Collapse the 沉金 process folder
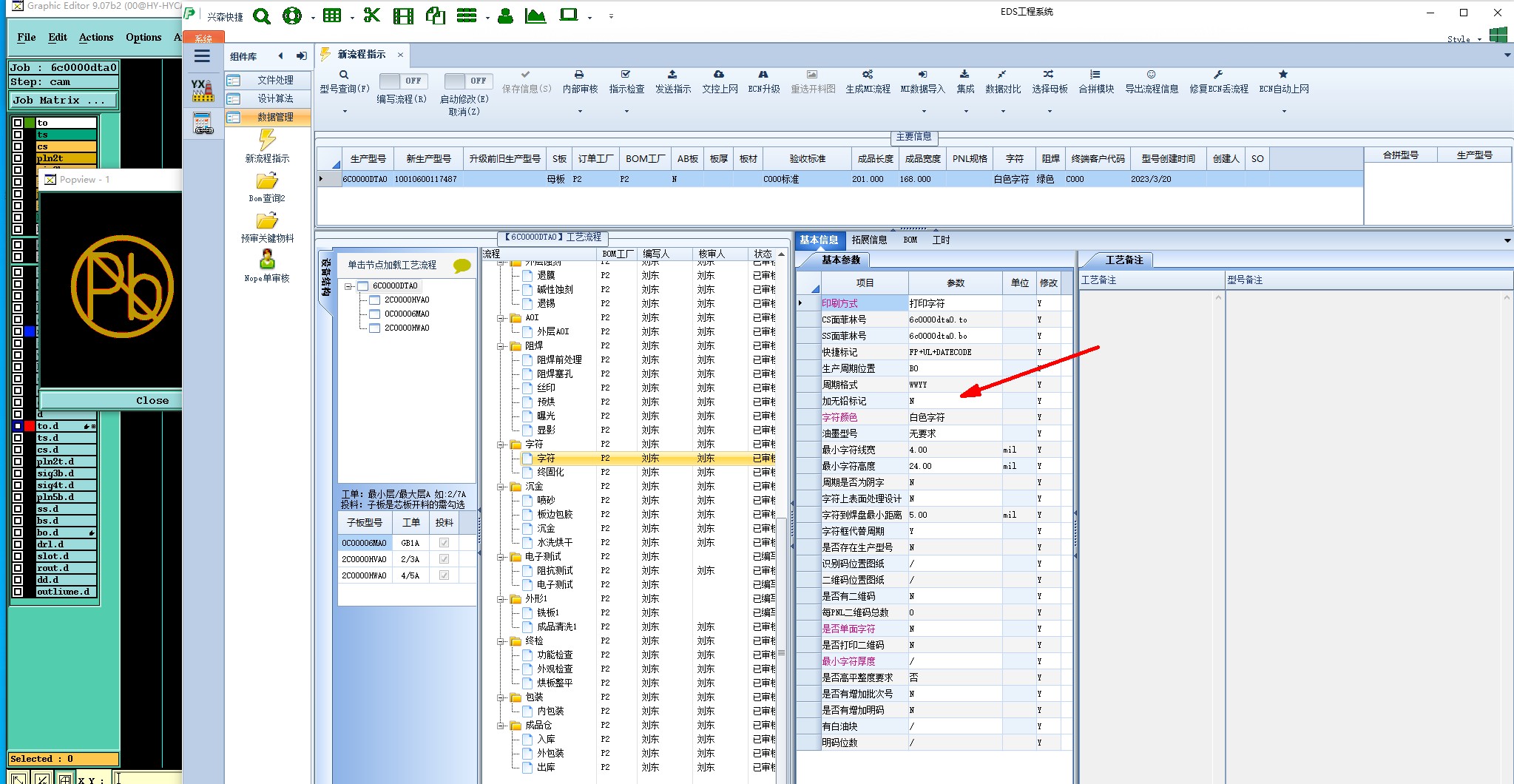Viewport: 1514px width, 784px height. point(501,487)
